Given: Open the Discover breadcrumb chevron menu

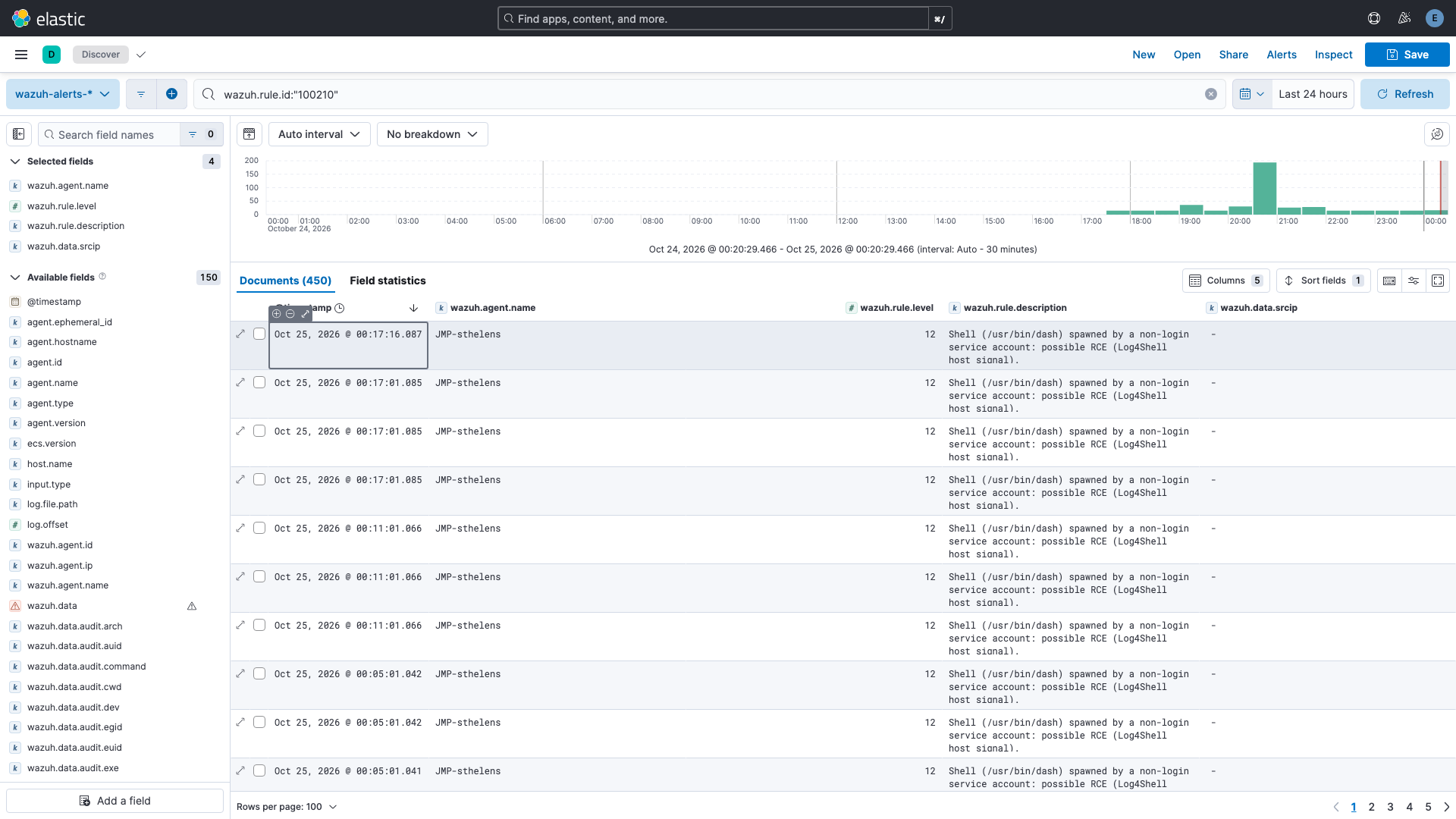Looking at the screenshot, I should pos(141,55).
